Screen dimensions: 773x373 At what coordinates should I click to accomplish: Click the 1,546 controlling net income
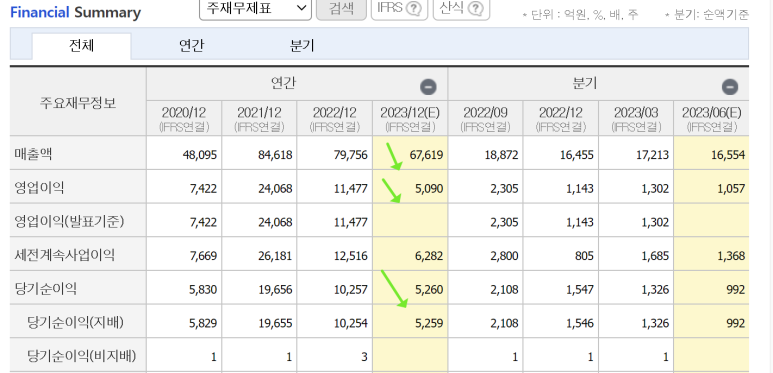(x=580, y=324)
